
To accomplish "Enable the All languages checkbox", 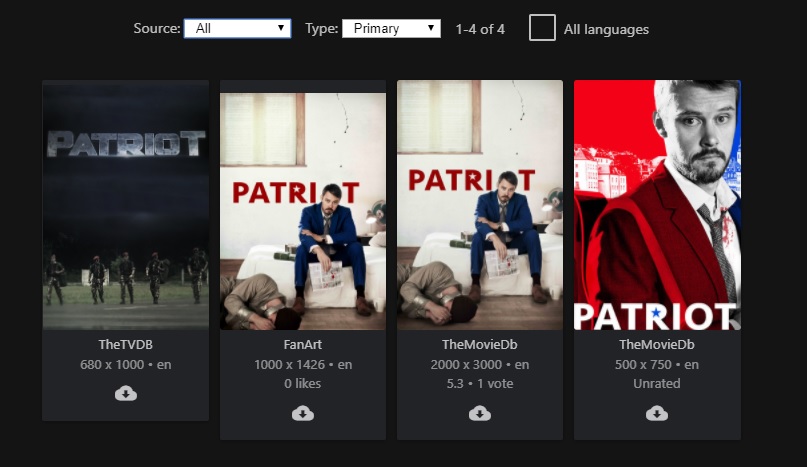I will coord(542,28).
